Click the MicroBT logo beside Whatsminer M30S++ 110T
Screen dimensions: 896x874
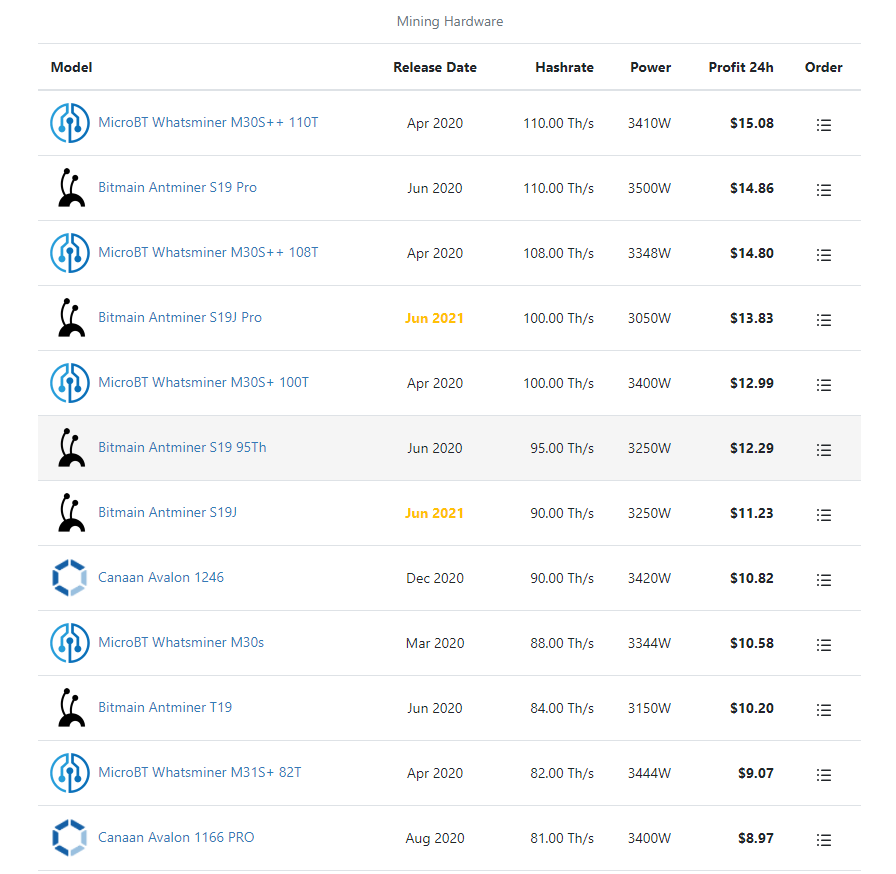[x=70, y=123]
